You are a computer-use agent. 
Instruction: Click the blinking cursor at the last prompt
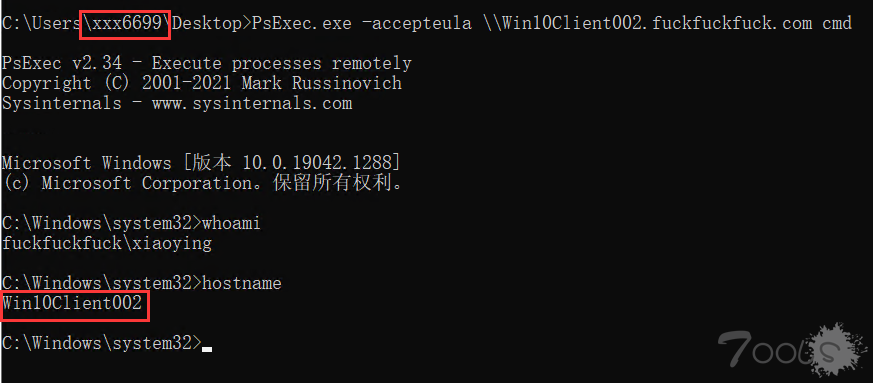click(207, 350)
